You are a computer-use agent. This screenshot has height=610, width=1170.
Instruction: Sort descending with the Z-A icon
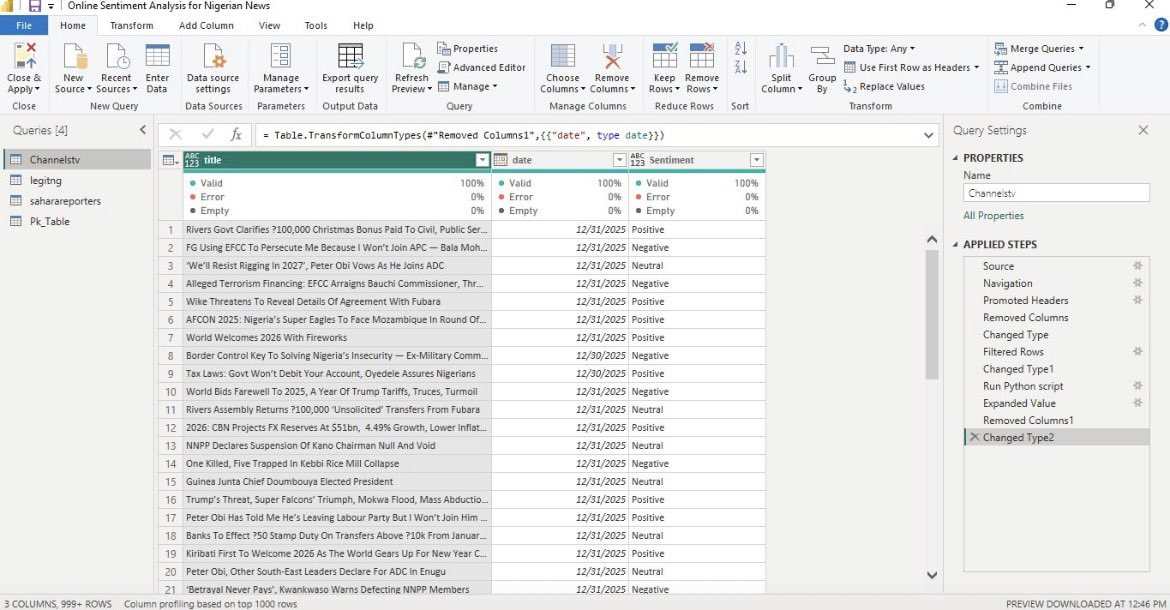(x=740, y=67)
